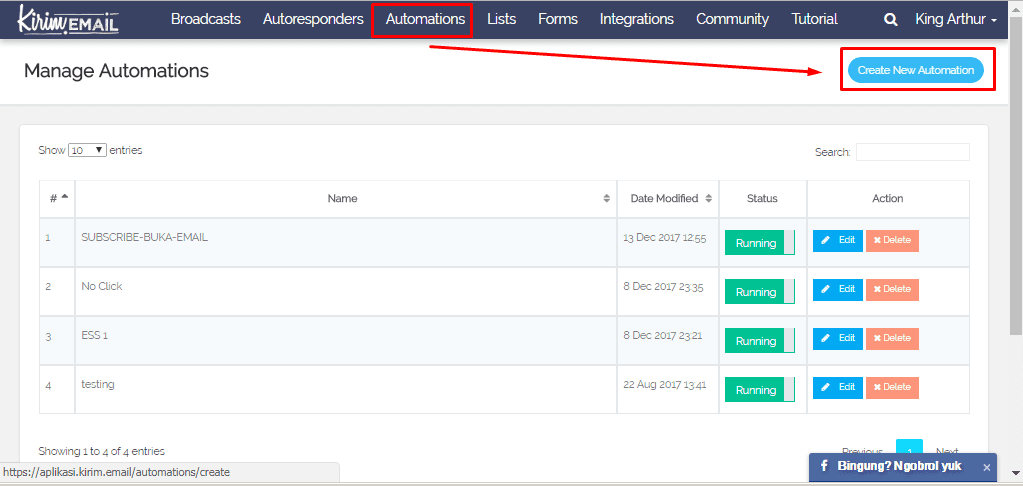Go to the Autoresponders page
Viewport: 1023px width, 486px height.
point(313,19)
